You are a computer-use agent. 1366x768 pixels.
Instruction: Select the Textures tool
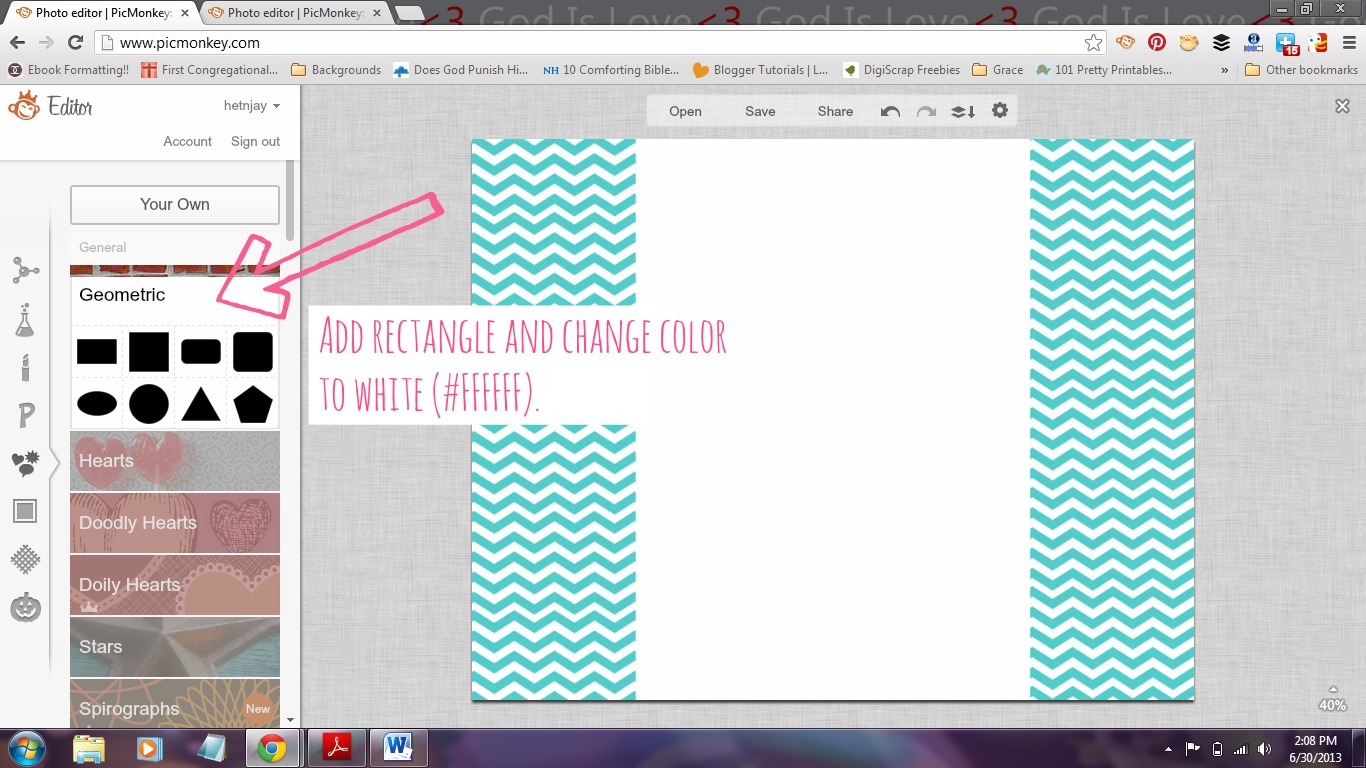[x=25, y=559]
